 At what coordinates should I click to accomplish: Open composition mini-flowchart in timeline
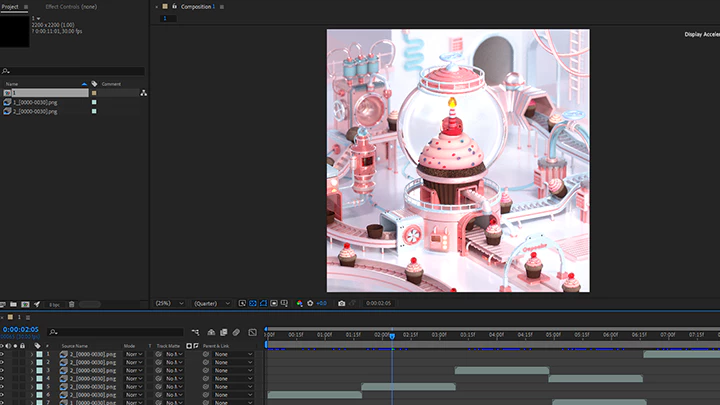(x=196, y=332)
